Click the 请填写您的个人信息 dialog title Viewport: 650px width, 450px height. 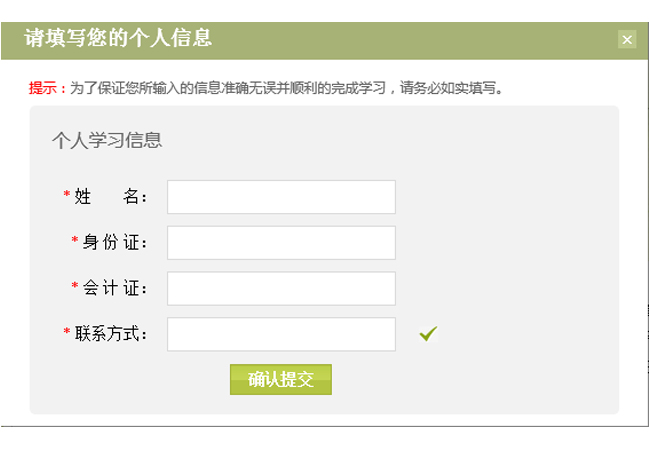tap(118, 38)
